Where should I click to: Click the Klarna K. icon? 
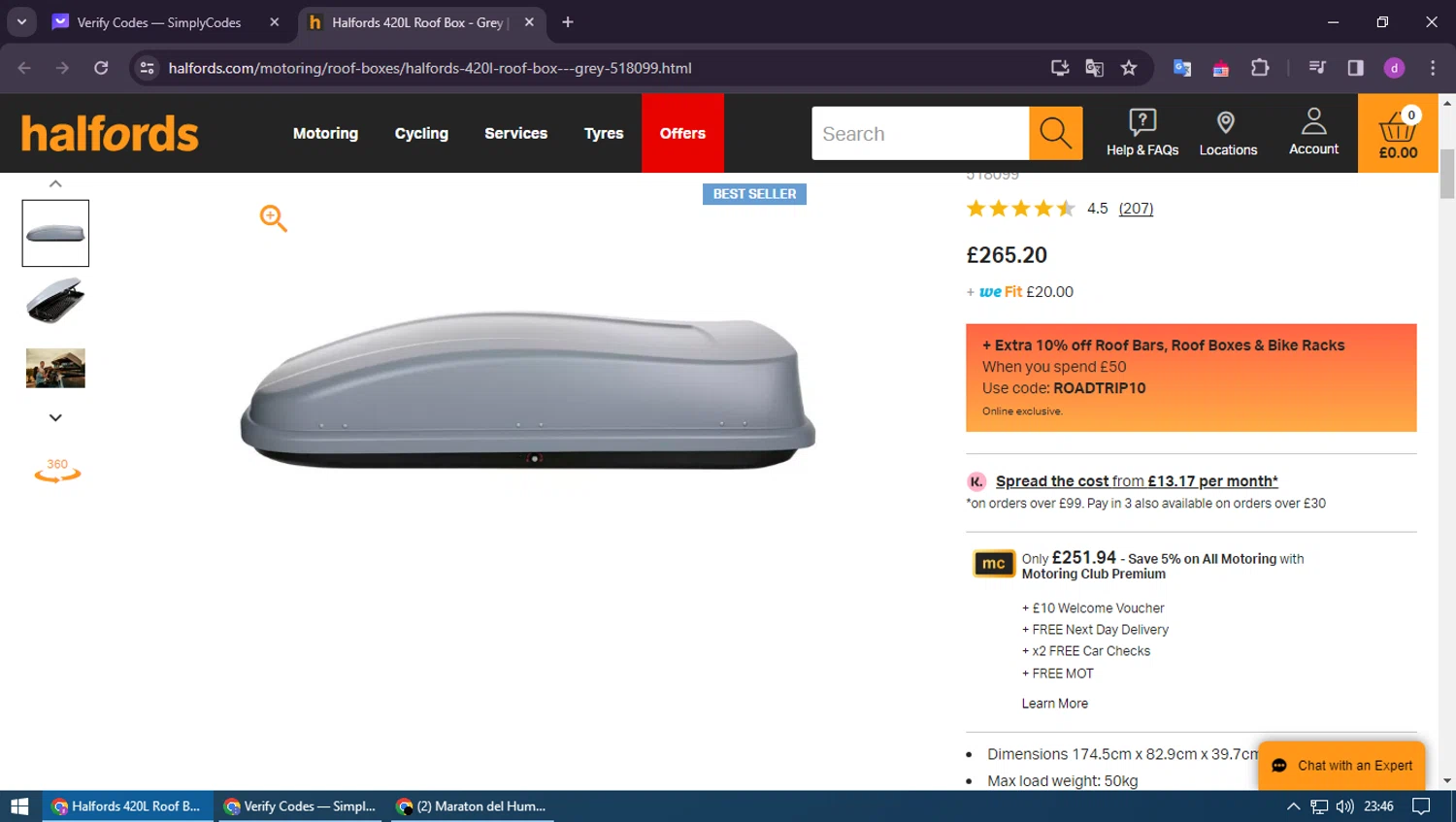(976, 481)
